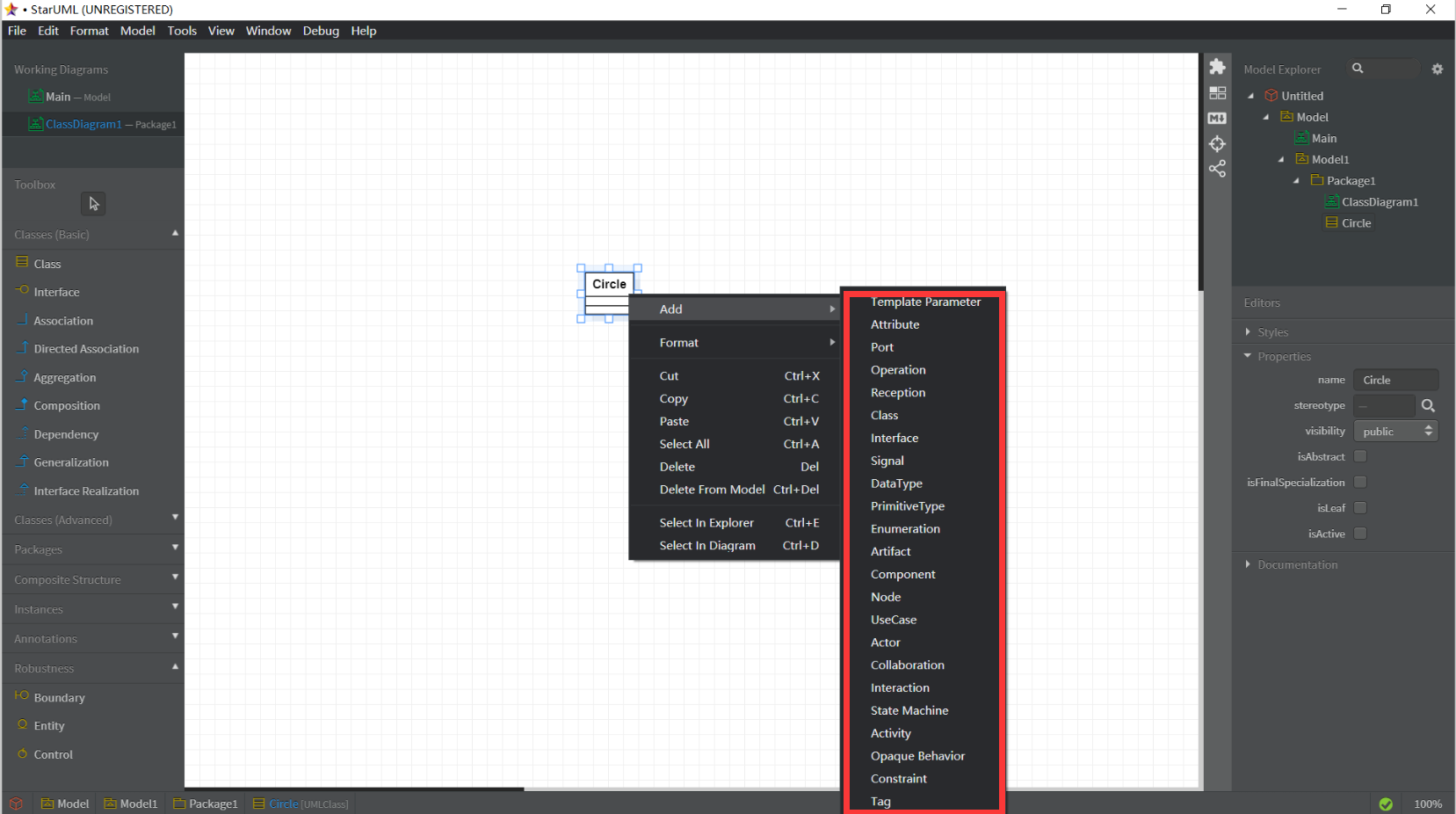Open Model Explorer settings gear

coord(1438,69)
